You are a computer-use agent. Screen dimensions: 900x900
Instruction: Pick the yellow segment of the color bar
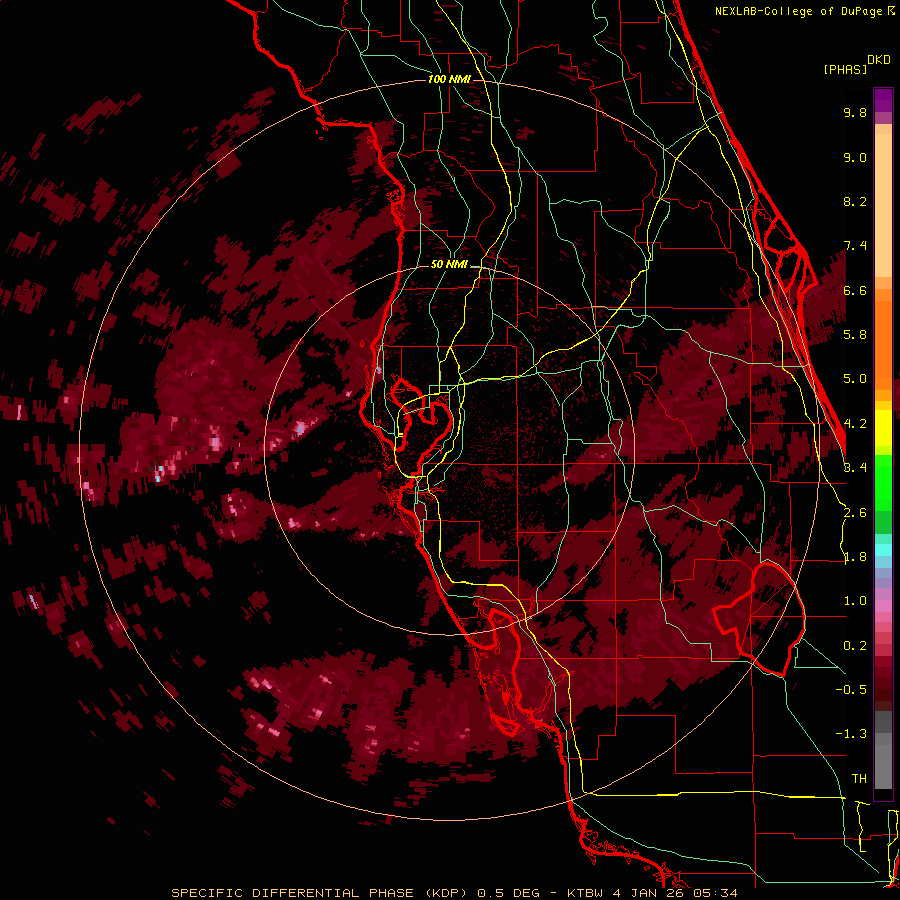tap(883, 428)
